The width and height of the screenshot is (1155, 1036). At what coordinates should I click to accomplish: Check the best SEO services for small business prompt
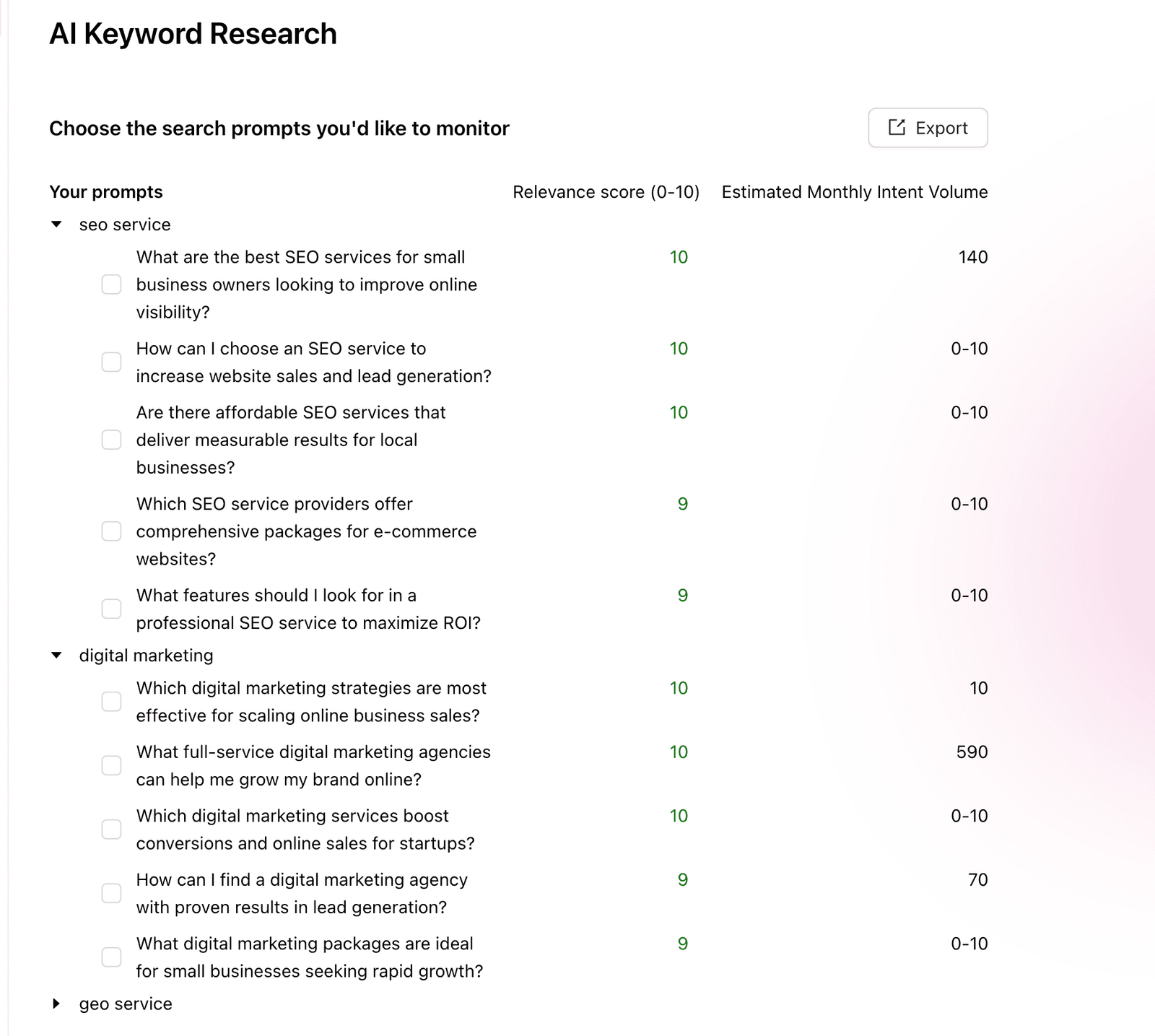pos(111,284)
